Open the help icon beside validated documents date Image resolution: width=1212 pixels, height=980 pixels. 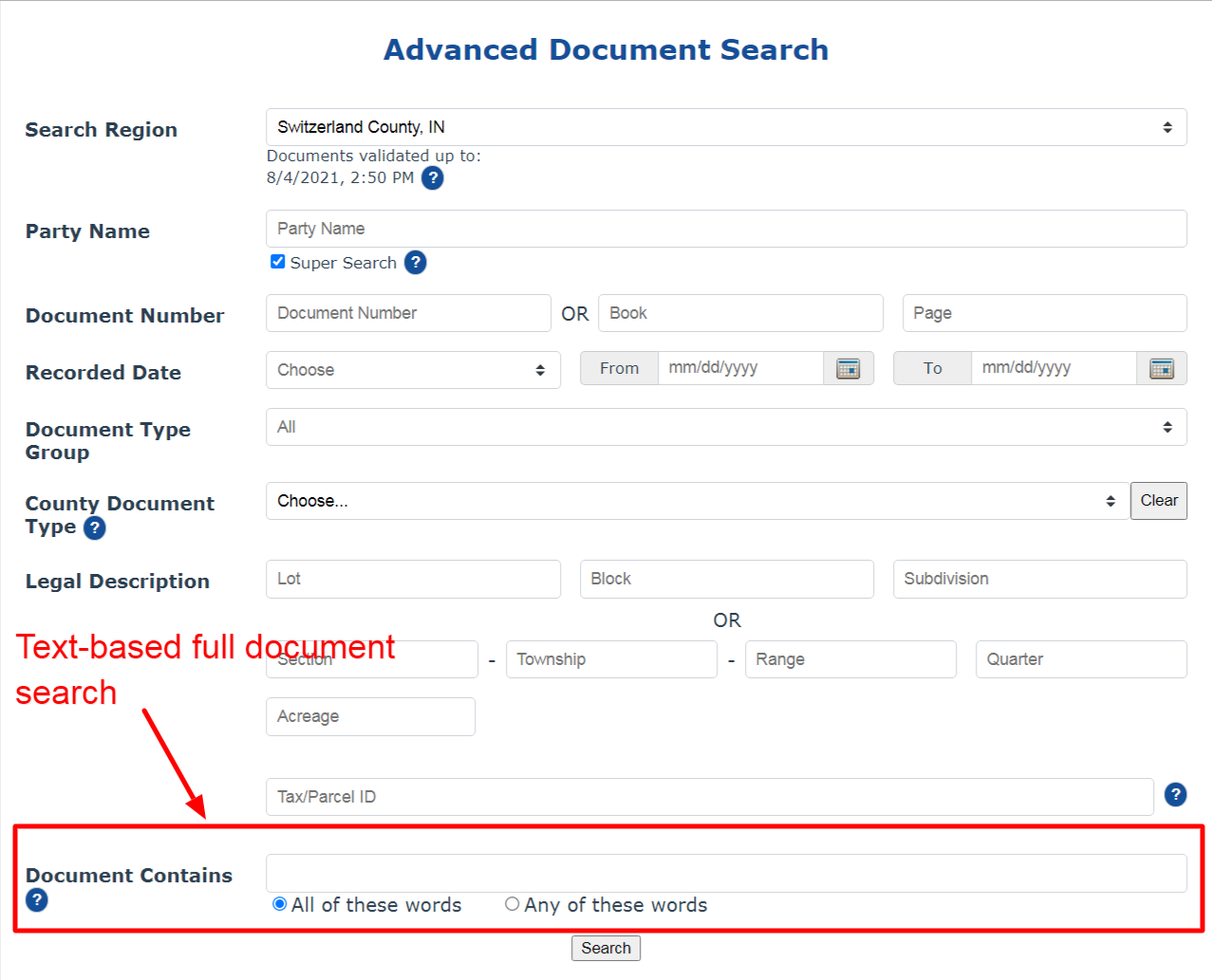coord(433,177)
